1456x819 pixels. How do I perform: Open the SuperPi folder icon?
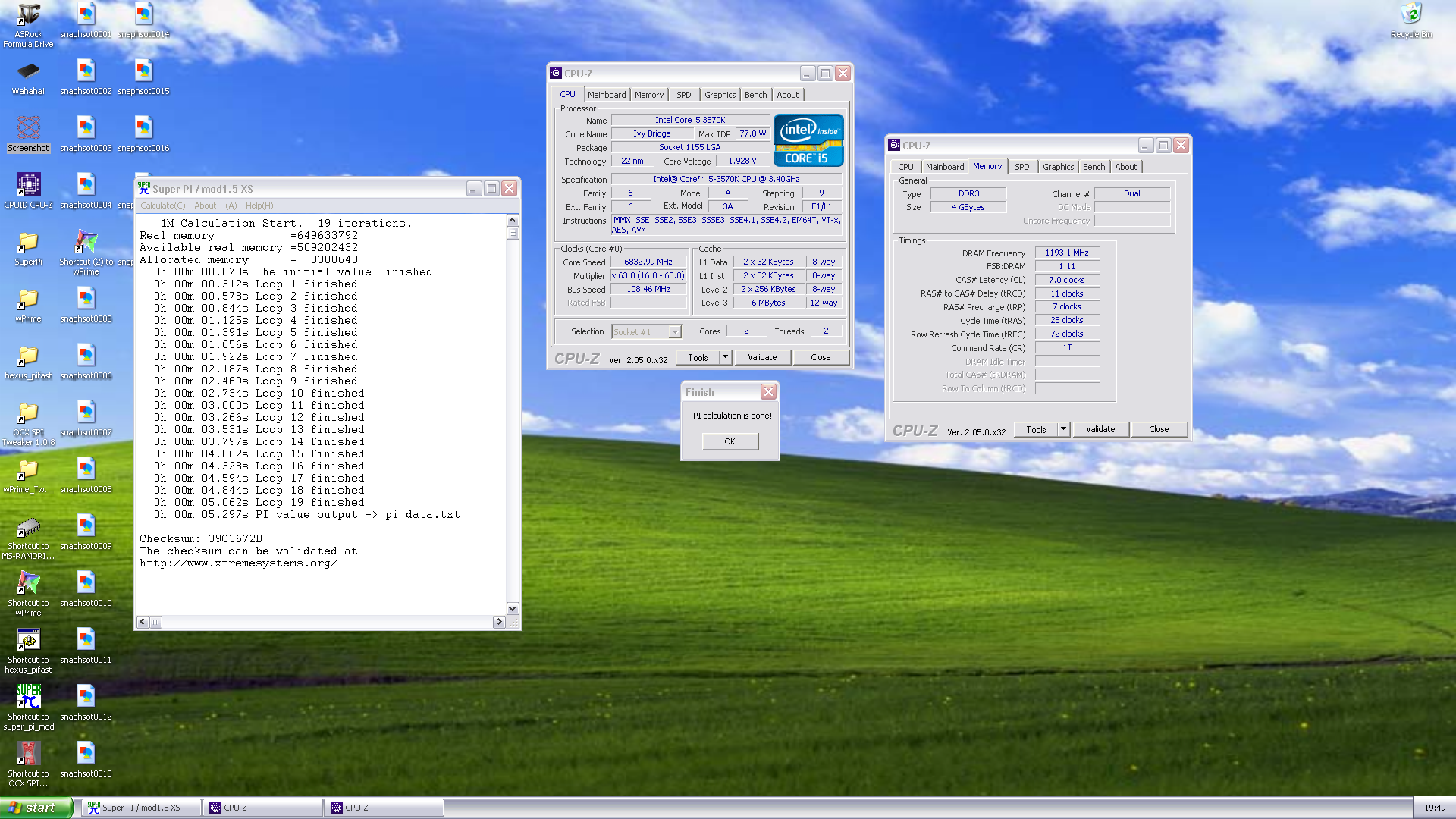click(28, 248)
